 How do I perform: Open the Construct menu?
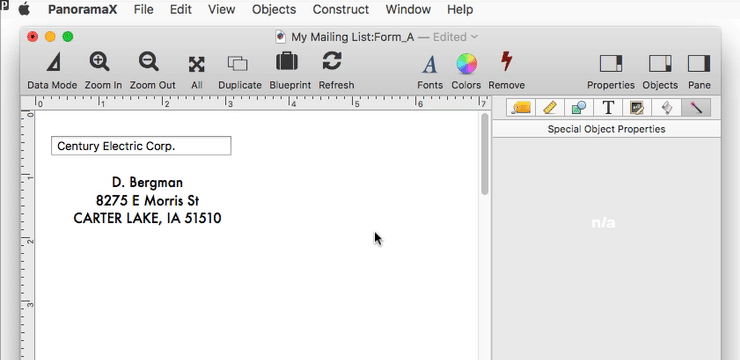pyautogui.click(x=341, y=9)
